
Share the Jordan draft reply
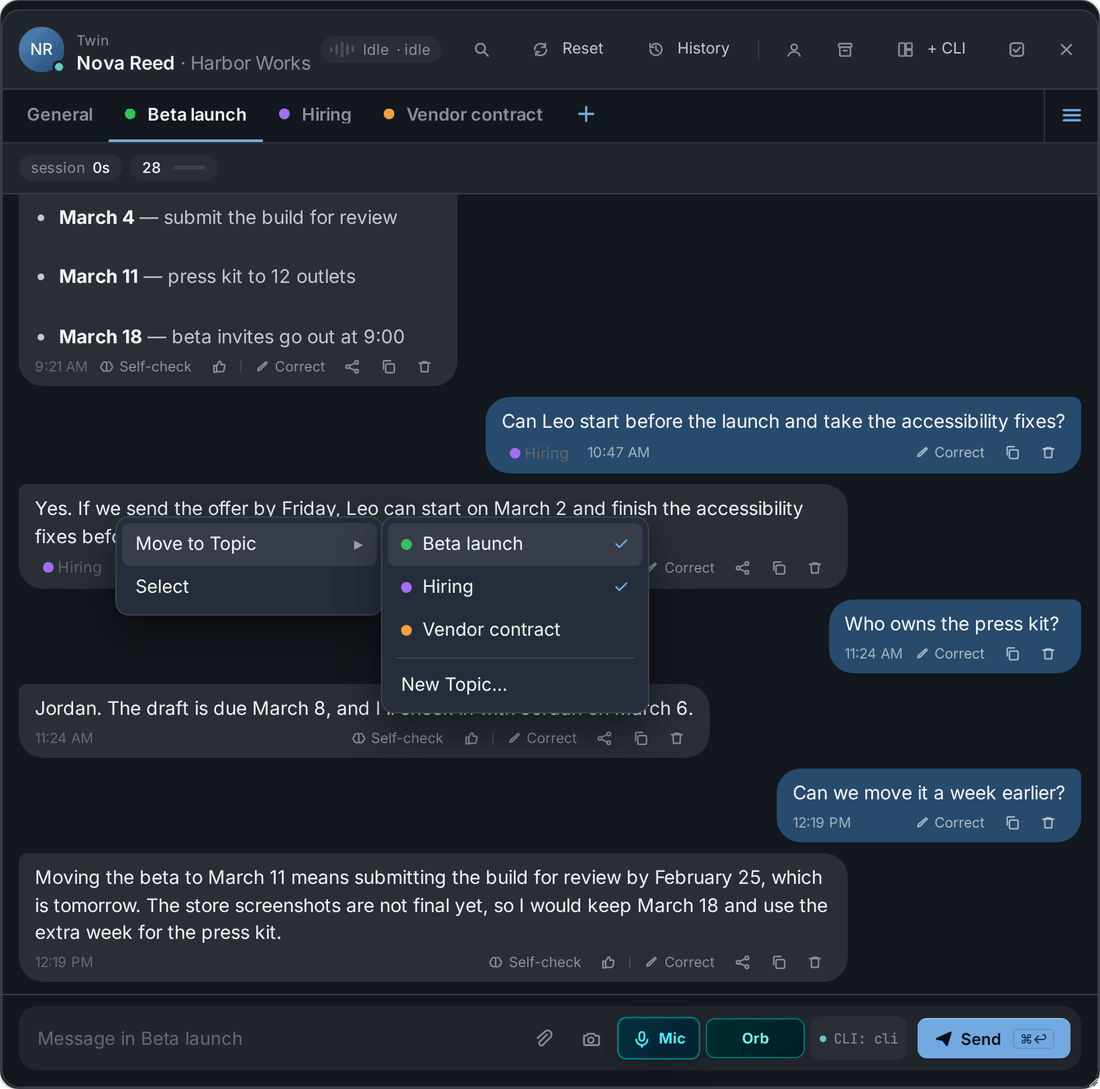pyautogui.click(x=604, y=739)
